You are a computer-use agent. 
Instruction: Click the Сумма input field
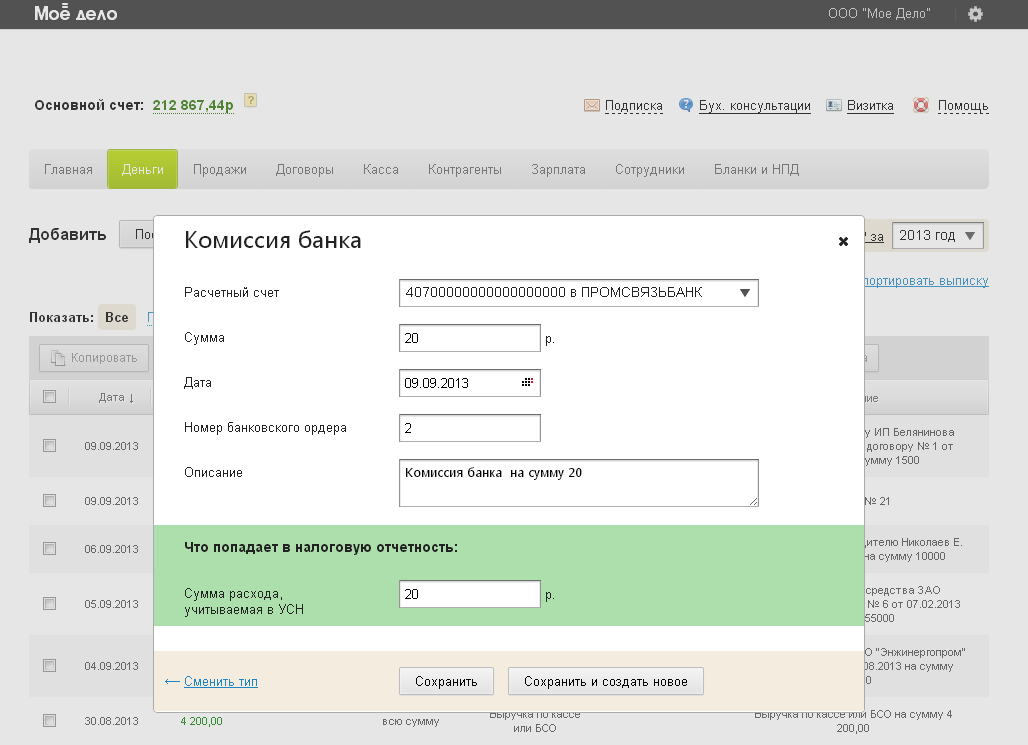click(x=469, y=339)
